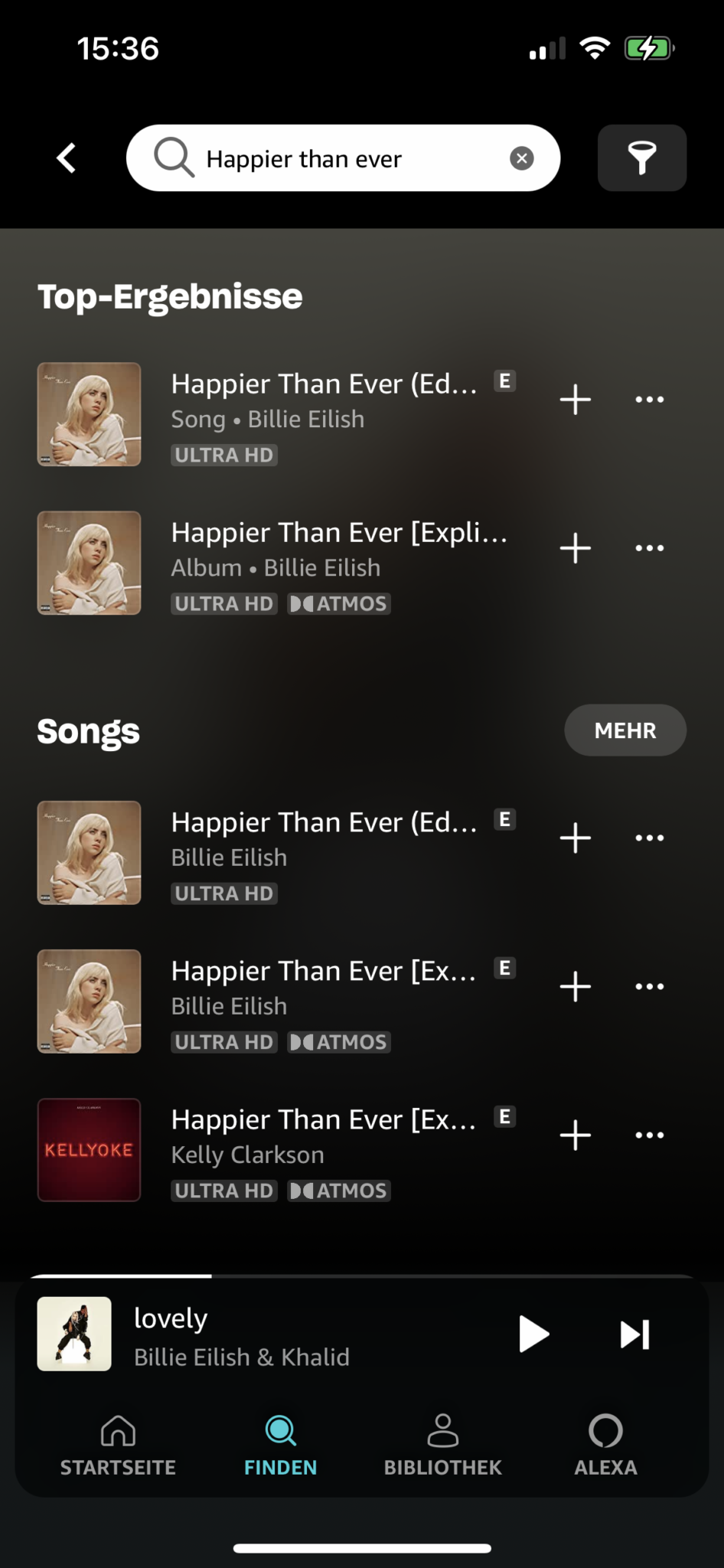
Task: Open options menu for Kelly Clarkson song
Action: point(650,1135)
